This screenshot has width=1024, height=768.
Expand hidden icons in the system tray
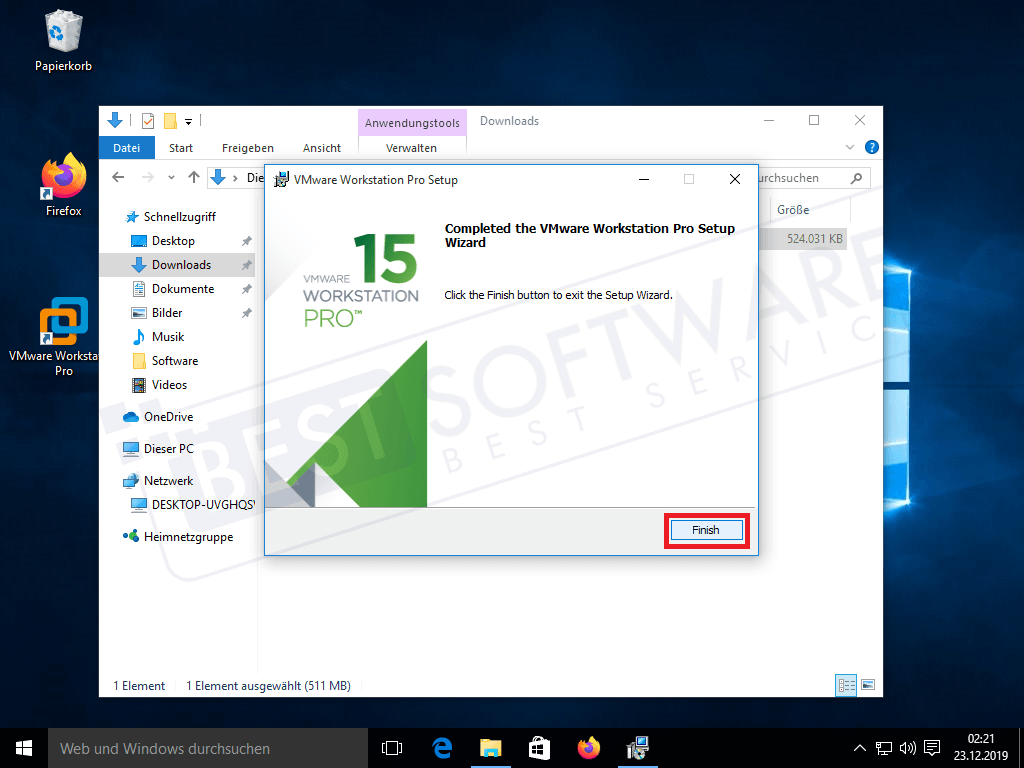(x=860, y=747)
